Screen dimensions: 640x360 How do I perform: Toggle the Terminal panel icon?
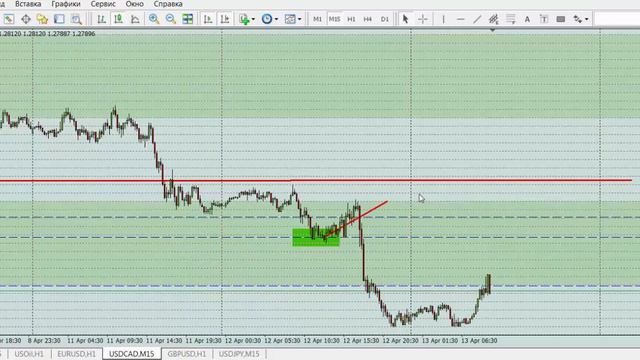coord(59,19)
